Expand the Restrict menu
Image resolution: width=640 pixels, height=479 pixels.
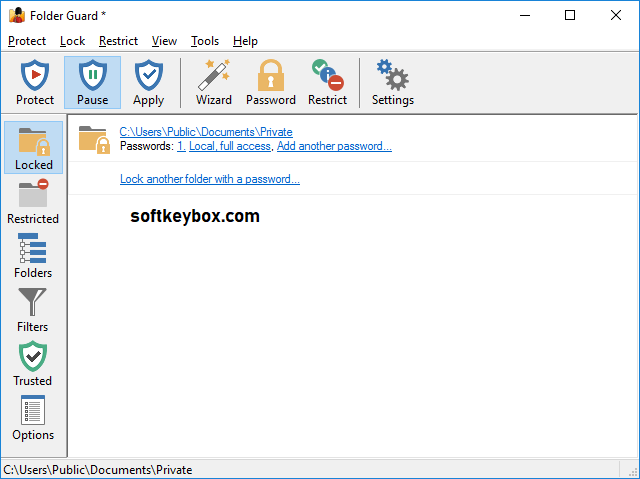tap(118, 41)
